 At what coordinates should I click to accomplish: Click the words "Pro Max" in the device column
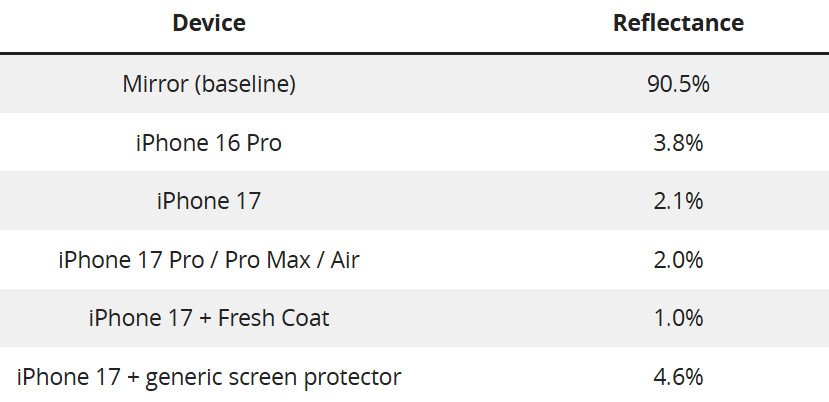[260, 260]
